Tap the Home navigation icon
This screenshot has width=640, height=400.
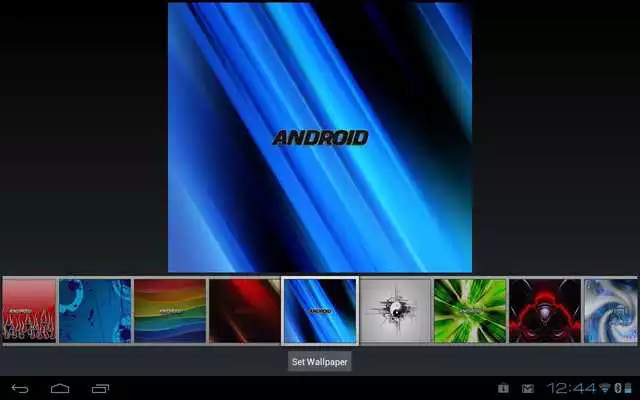[60, 389]
